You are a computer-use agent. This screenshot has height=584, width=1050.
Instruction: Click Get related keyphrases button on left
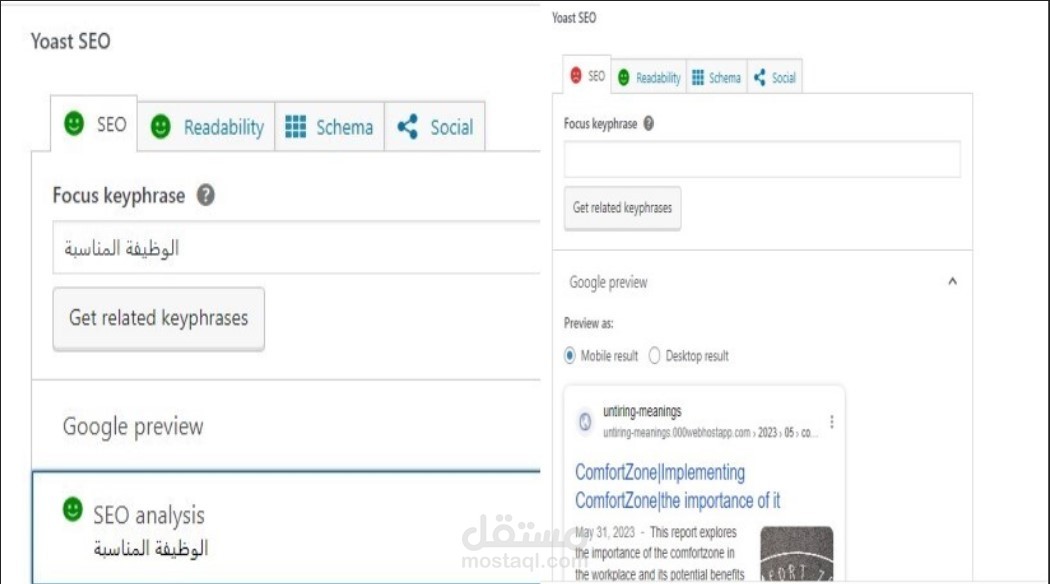(159, 318)
